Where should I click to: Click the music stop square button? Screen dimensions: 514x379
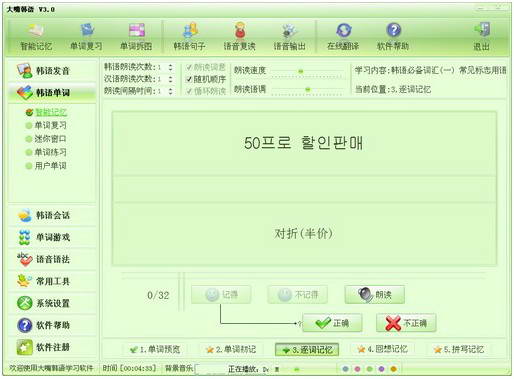277,369
